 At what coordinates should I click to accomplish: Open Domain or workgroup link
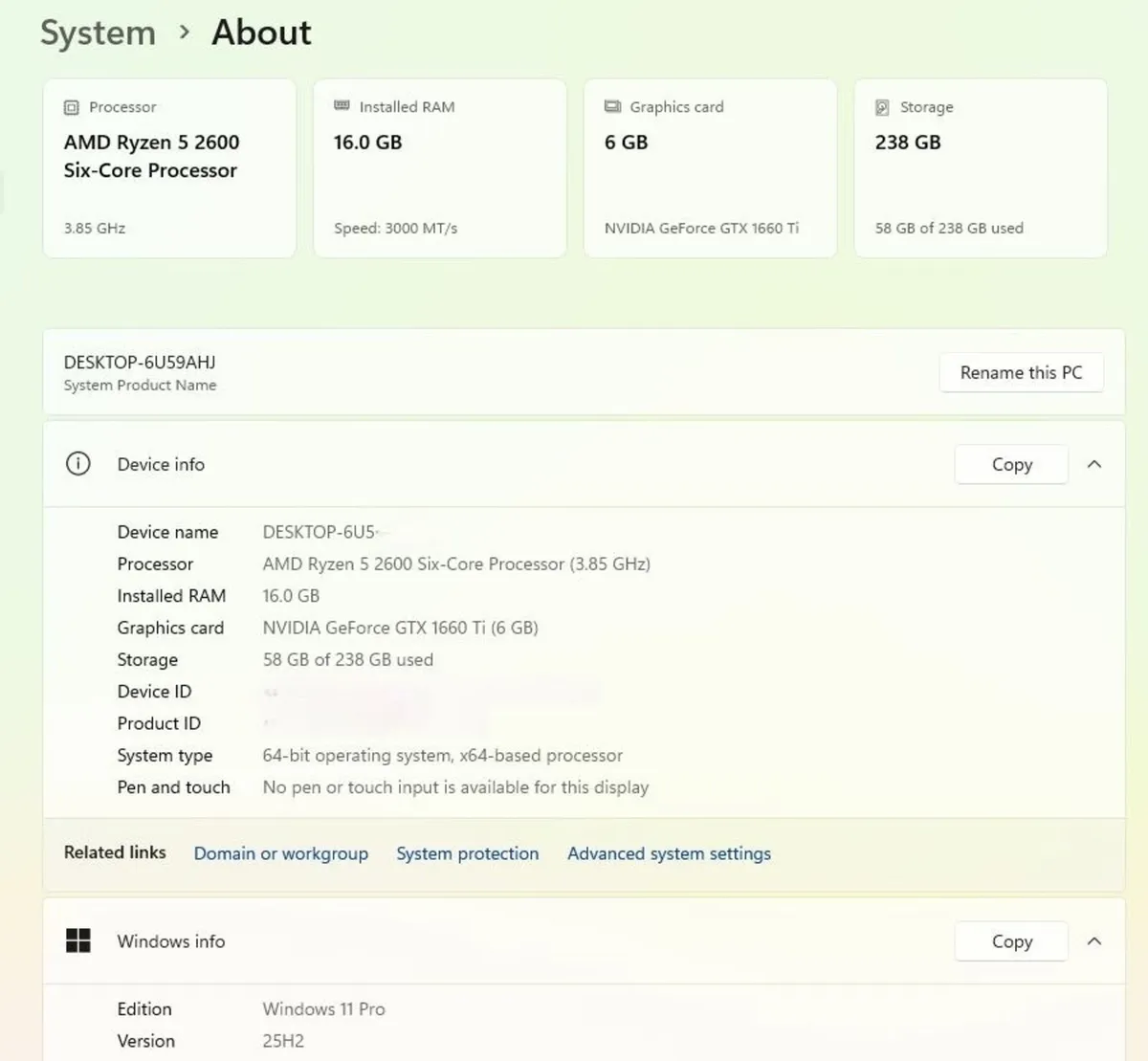(280, 853)
